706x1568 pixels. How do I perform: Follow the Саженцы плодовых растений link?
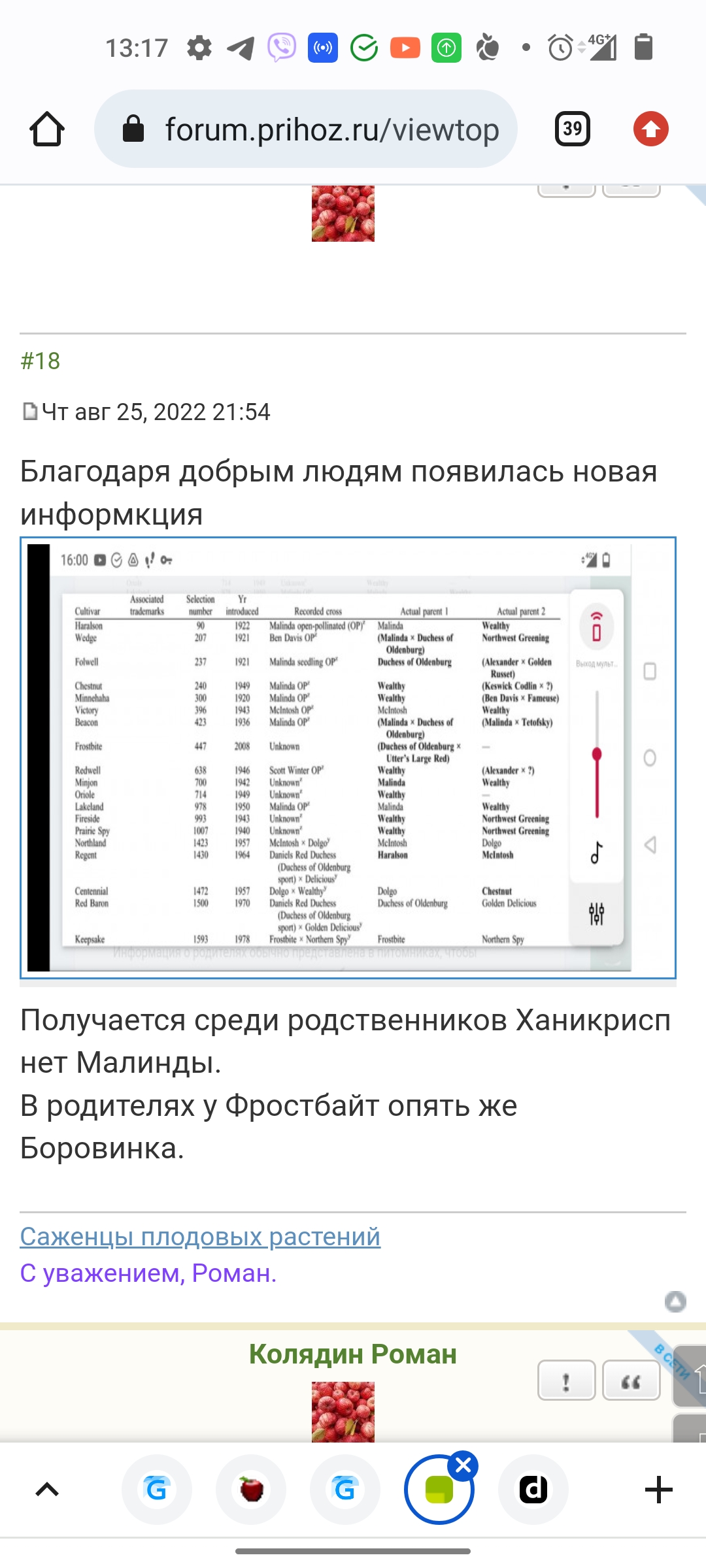click(x=200, y=1236)
